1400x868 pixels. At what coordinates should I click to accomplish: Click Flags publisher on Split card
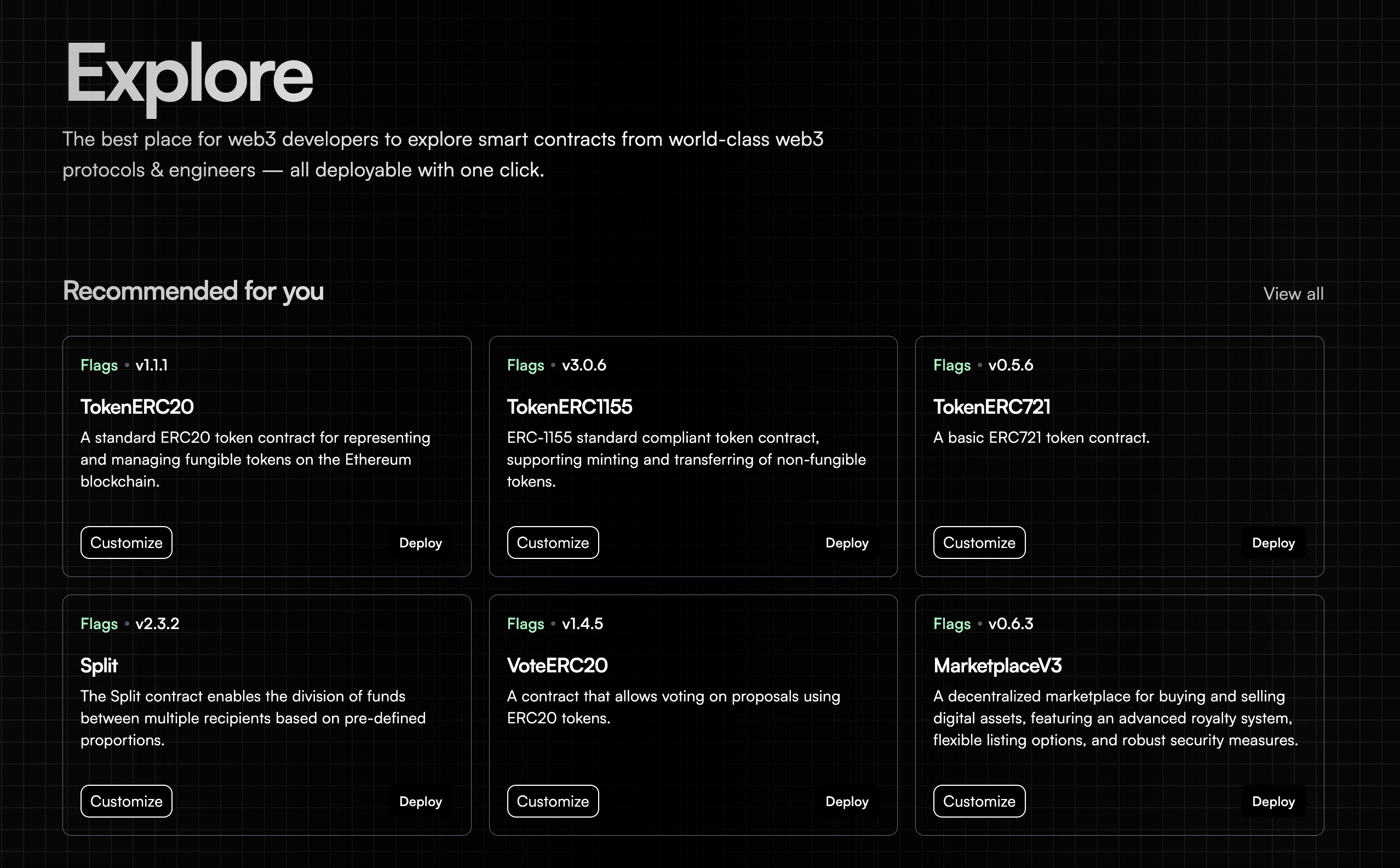[x=99, y=624]
